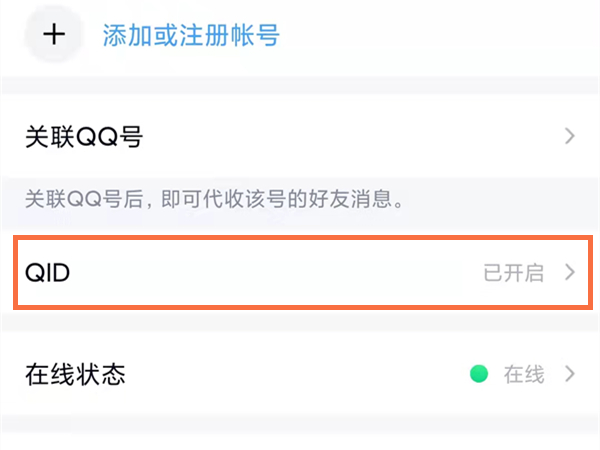
Task: Click gray divider strip above 关联QQ号 row
Action: coord(300,86)
